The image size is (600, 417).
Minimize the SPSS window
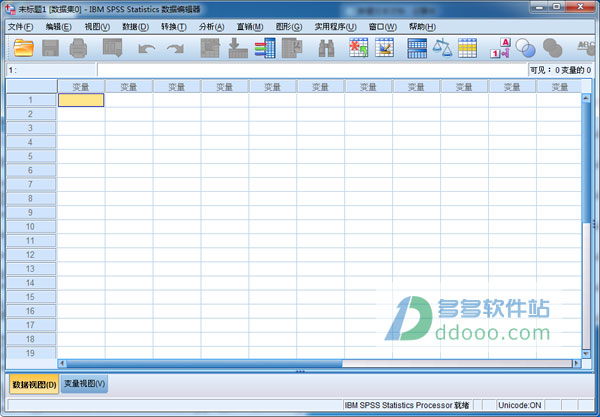coord(540,7)
